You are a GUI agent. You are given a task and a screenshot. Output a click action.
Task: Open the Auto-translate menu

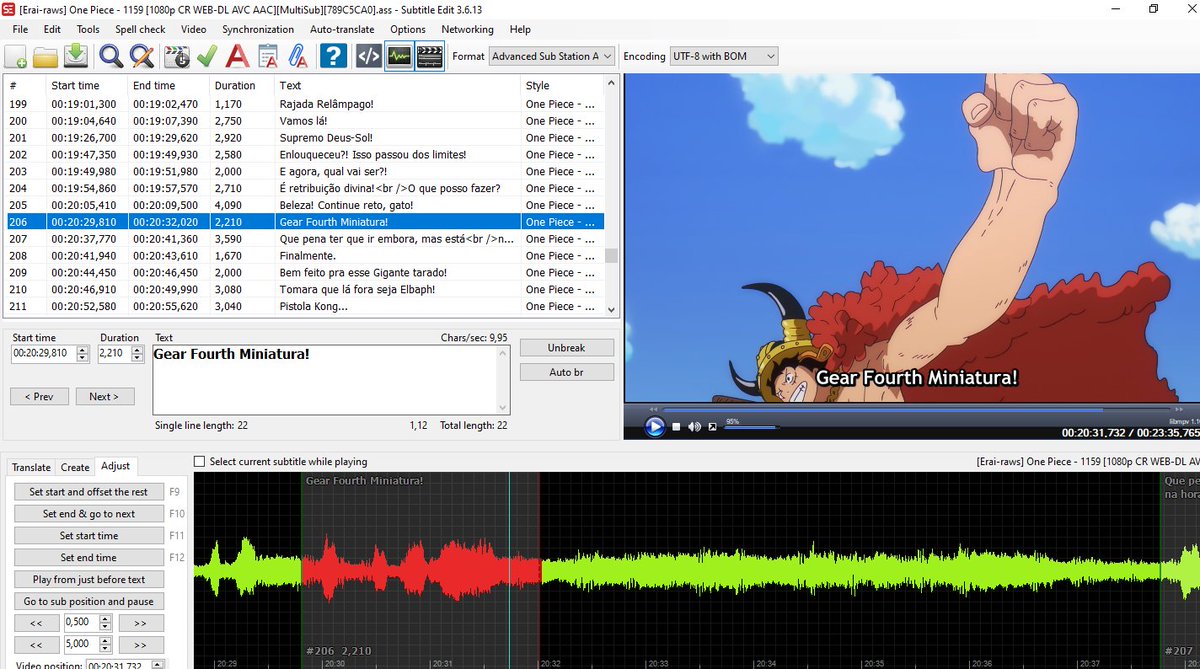coord(342,29)
